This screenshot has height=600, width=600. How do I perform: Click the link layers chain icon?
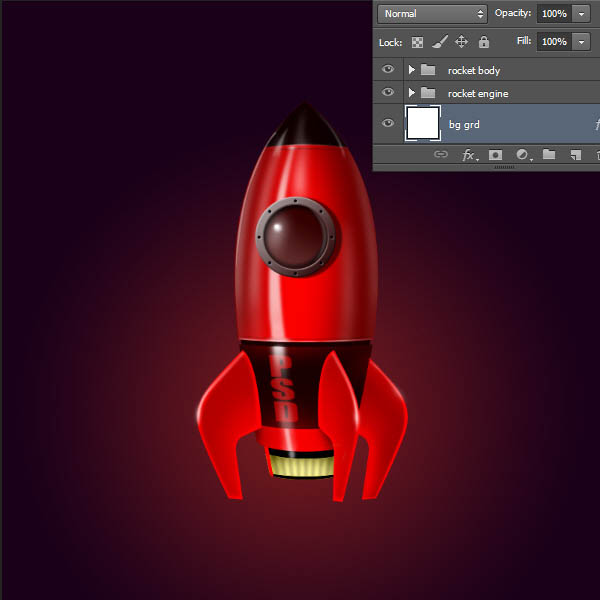pos(441,154)
